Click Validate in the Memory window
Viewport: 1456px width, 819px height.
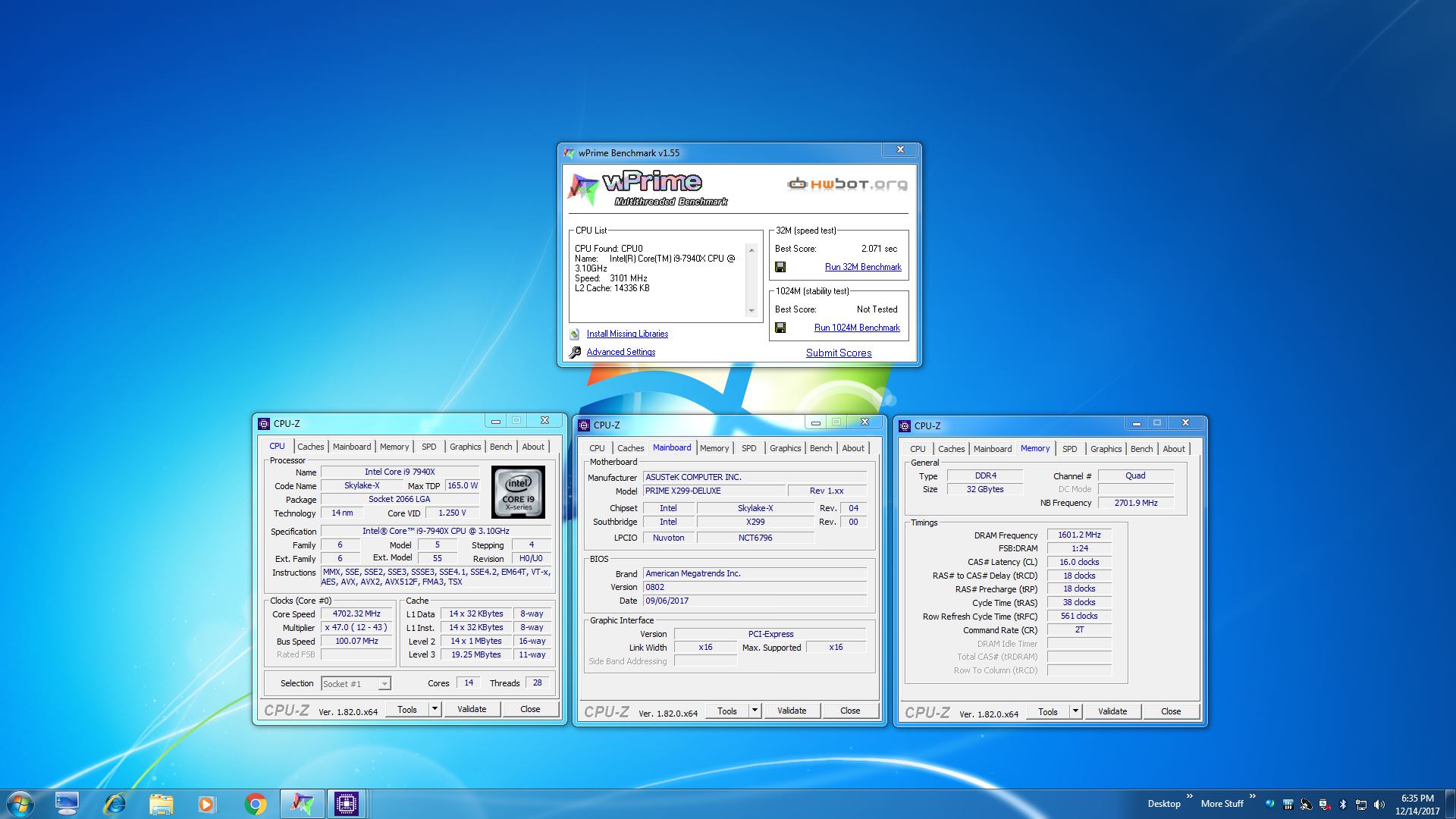(1112, 711)
